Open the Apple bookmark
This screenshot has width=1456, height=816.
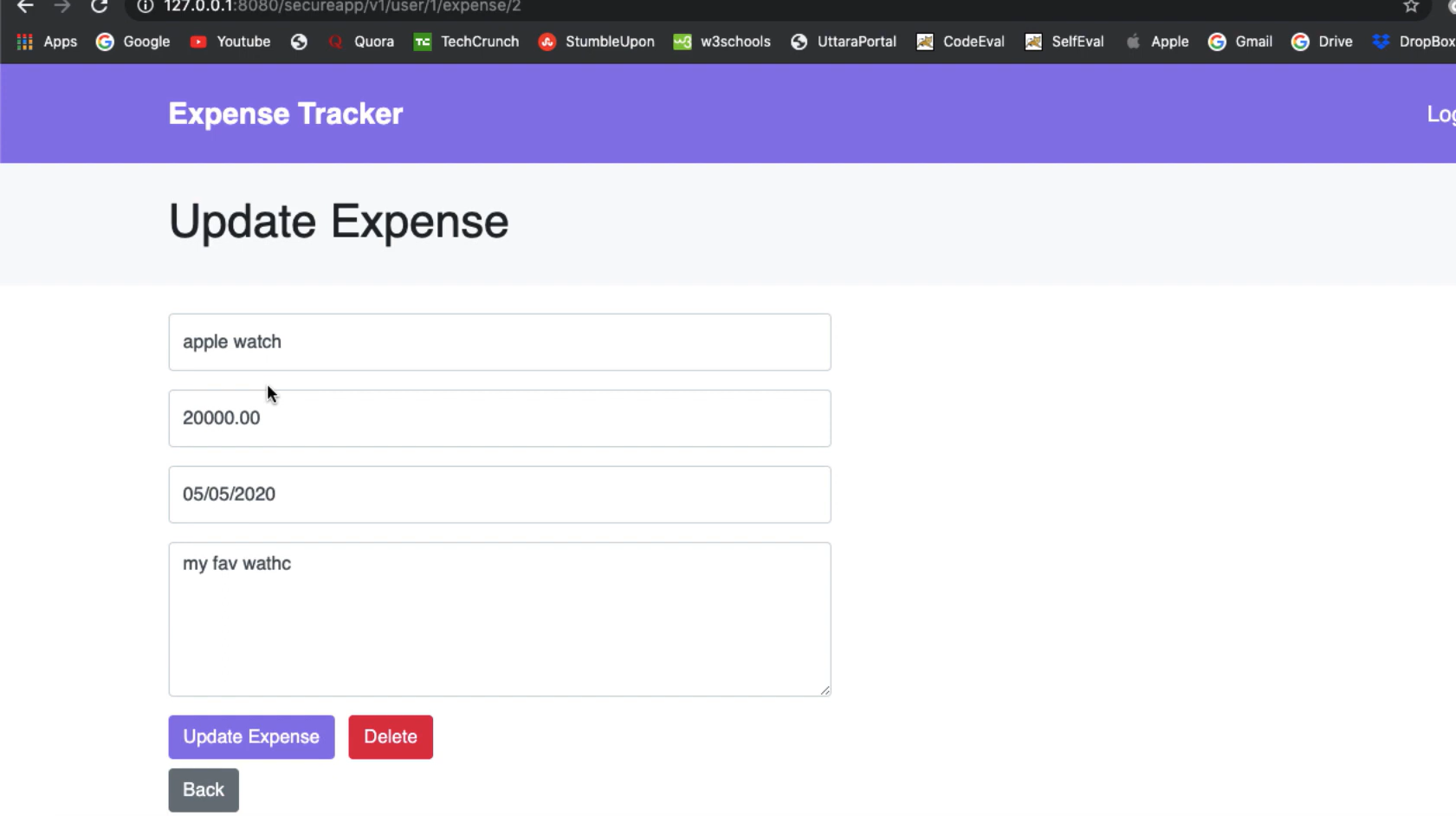pyautogui.click(x=1168, y=41)
